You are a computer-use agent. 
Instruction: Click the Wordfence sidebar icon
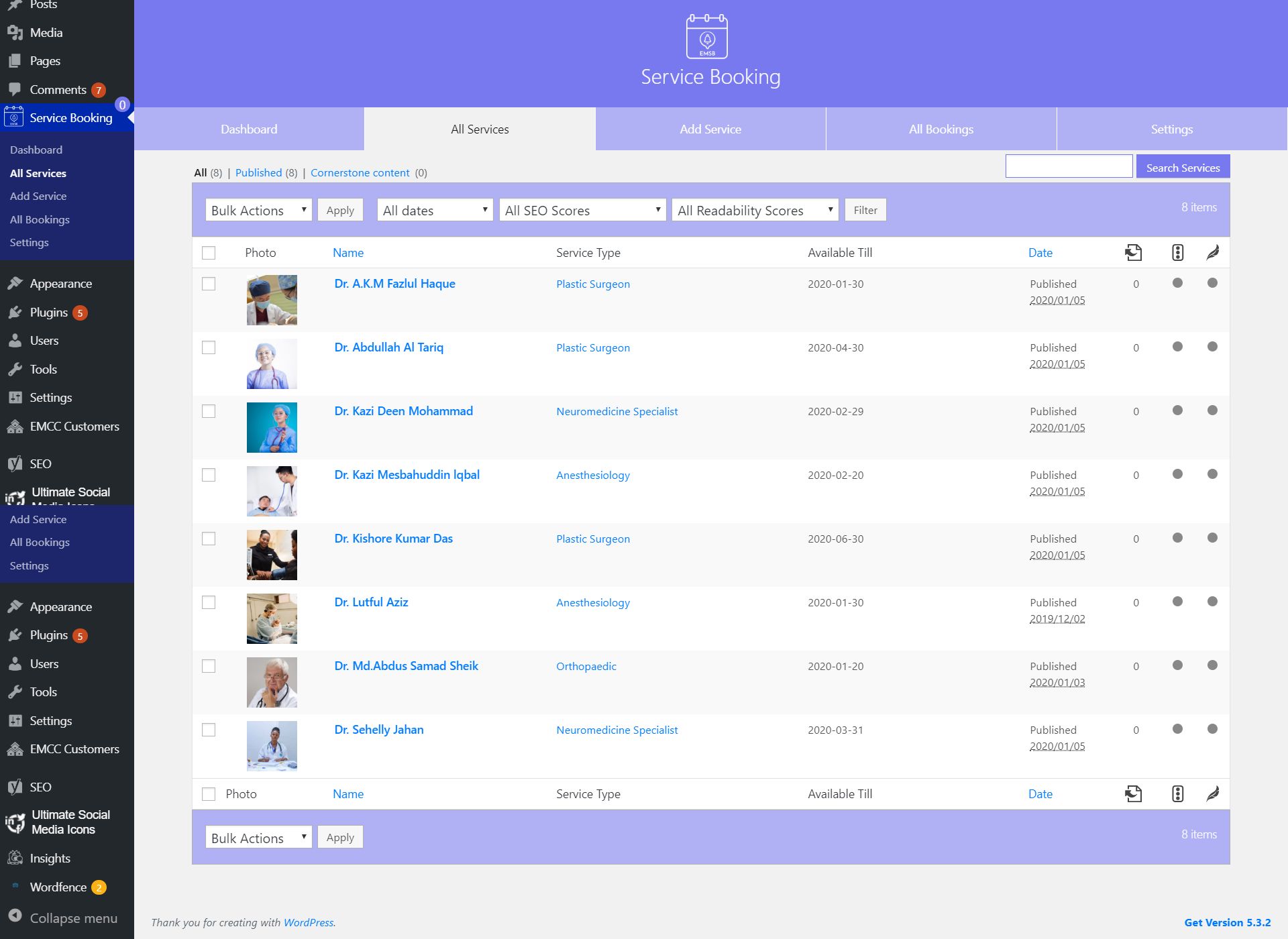[x=15, y=887]
